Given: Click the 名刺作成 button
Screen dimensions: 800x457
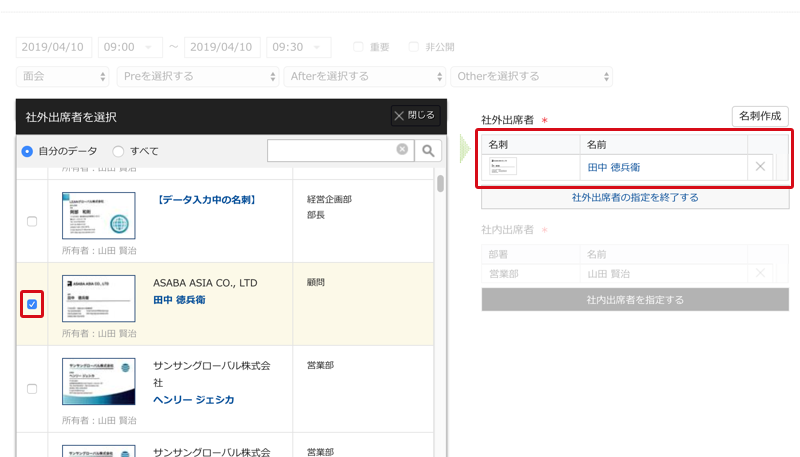Looking at the screenshot, I should (x=760, y=116).
